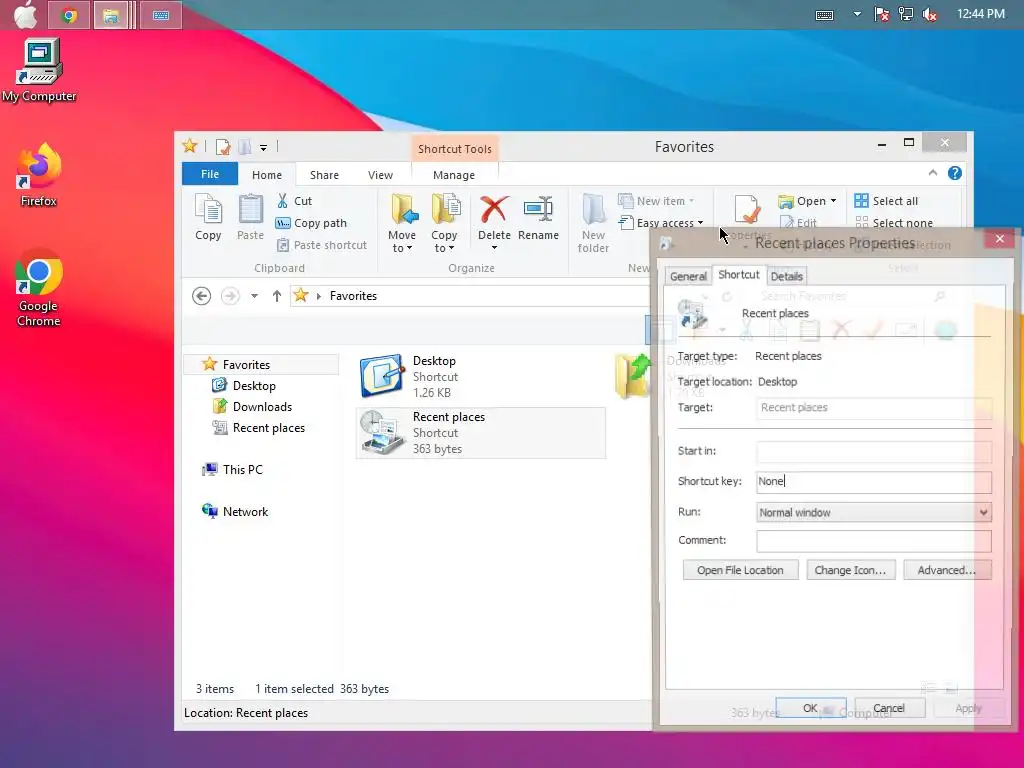This screenshot has height=768, width=1024.
Task: Click the Shortcut key field
Action: click(874, 482)
